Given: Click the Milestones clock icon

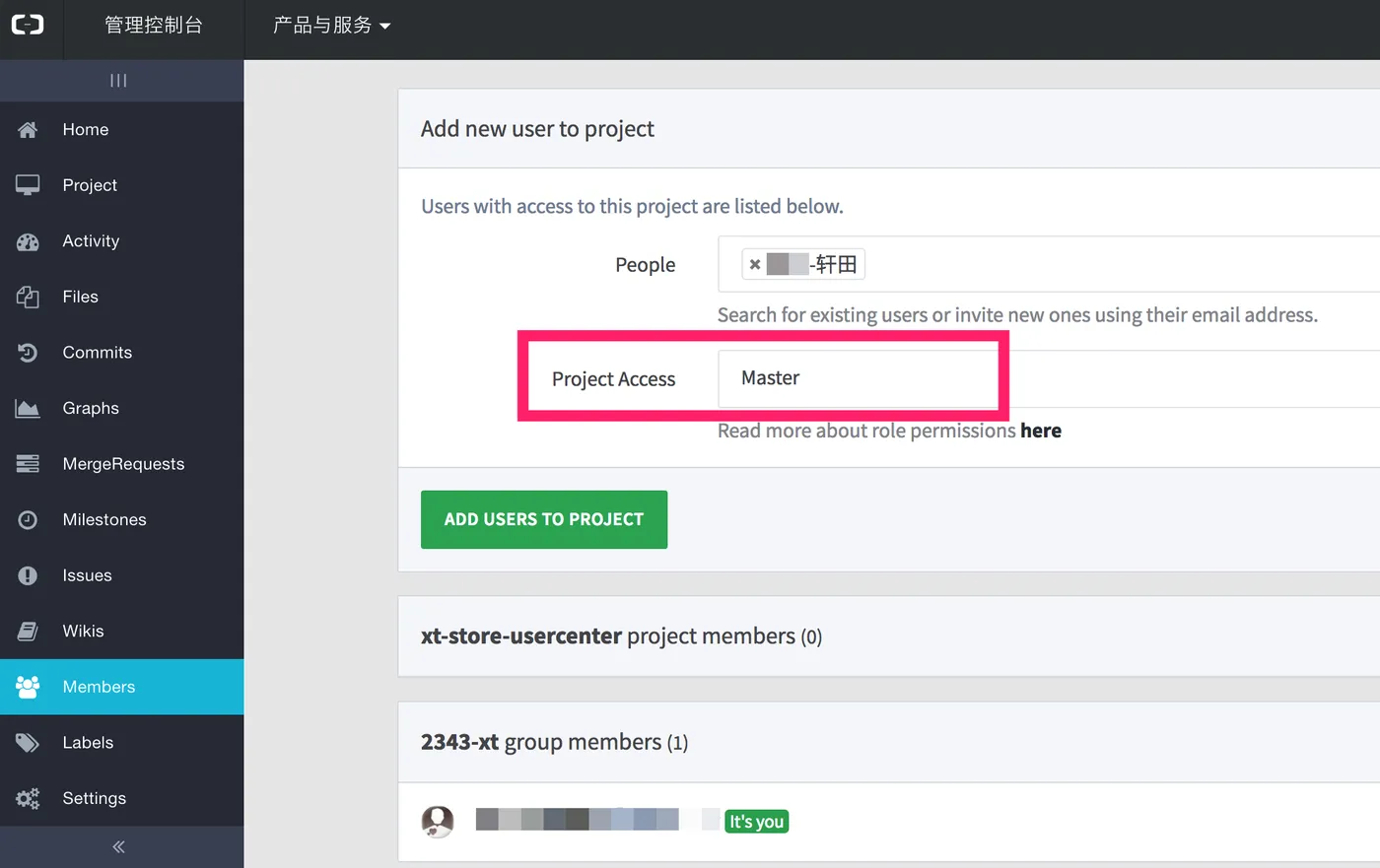Looking at the screenshot, I should click(28, 519).
